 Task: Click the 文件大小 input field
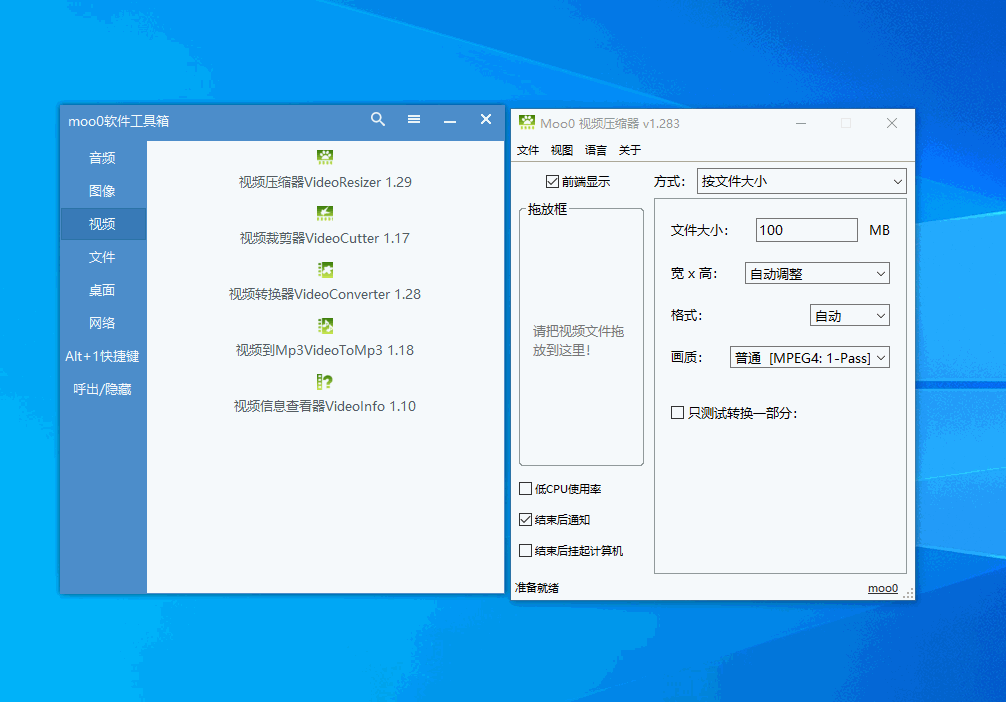[x=806, y=230]
